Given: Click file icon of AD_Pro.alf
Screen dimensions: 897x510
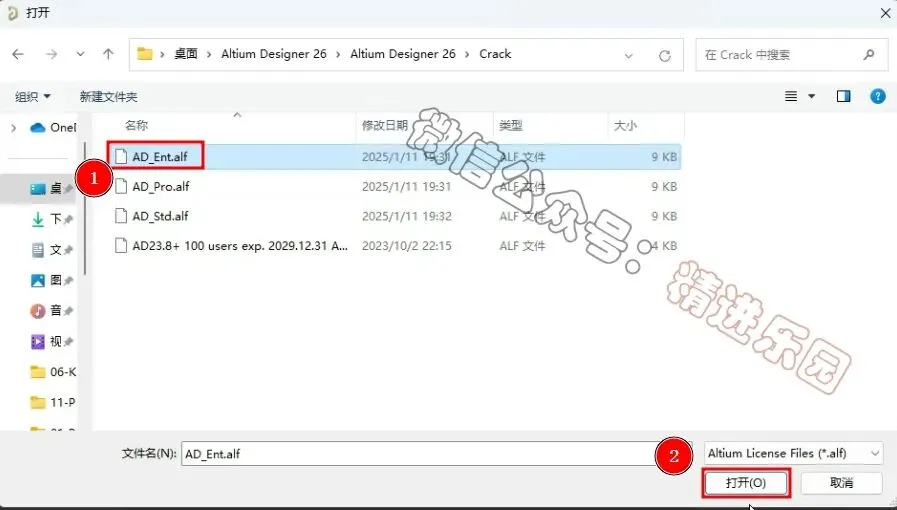Looking at the screenshot, I should [121, 186].
